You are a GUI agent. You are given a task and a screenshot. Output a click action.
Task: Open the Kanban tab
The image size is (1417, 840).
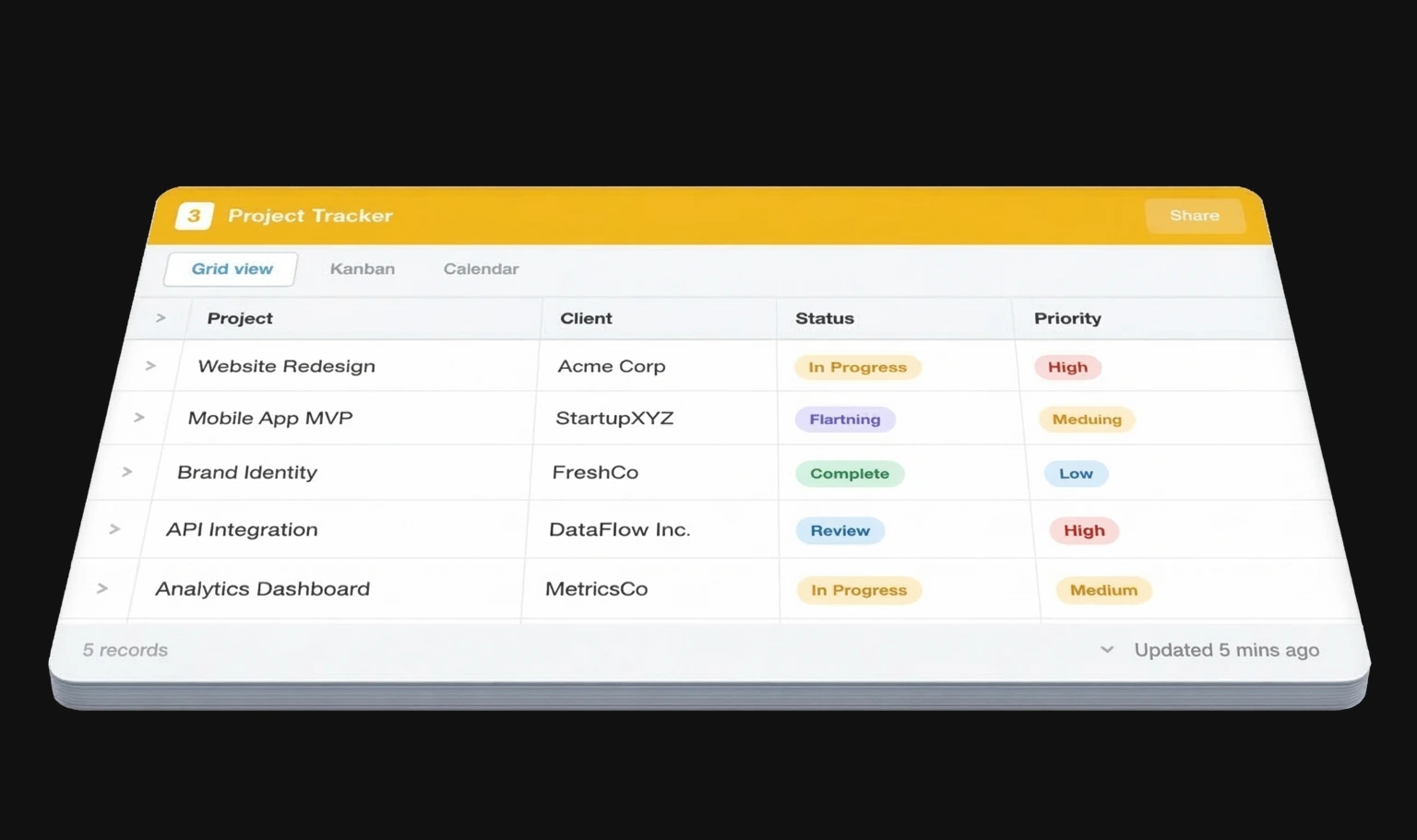[x=363, y=269]
